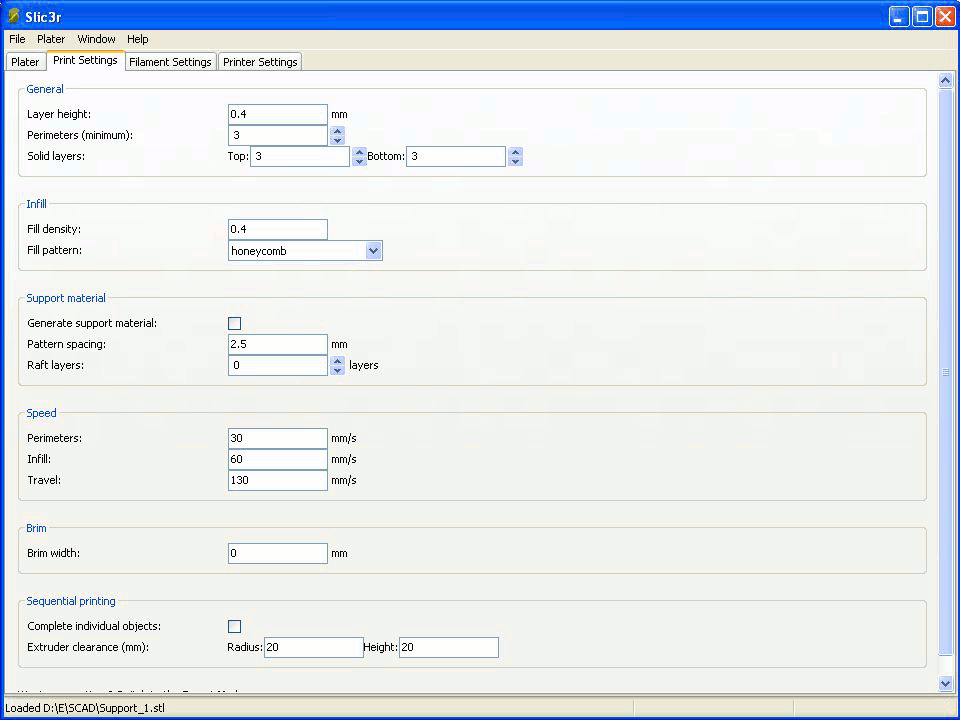Decrease Raft layers with down arrow
The width and height of the screenshot is (960, 720).
[337, 371]
